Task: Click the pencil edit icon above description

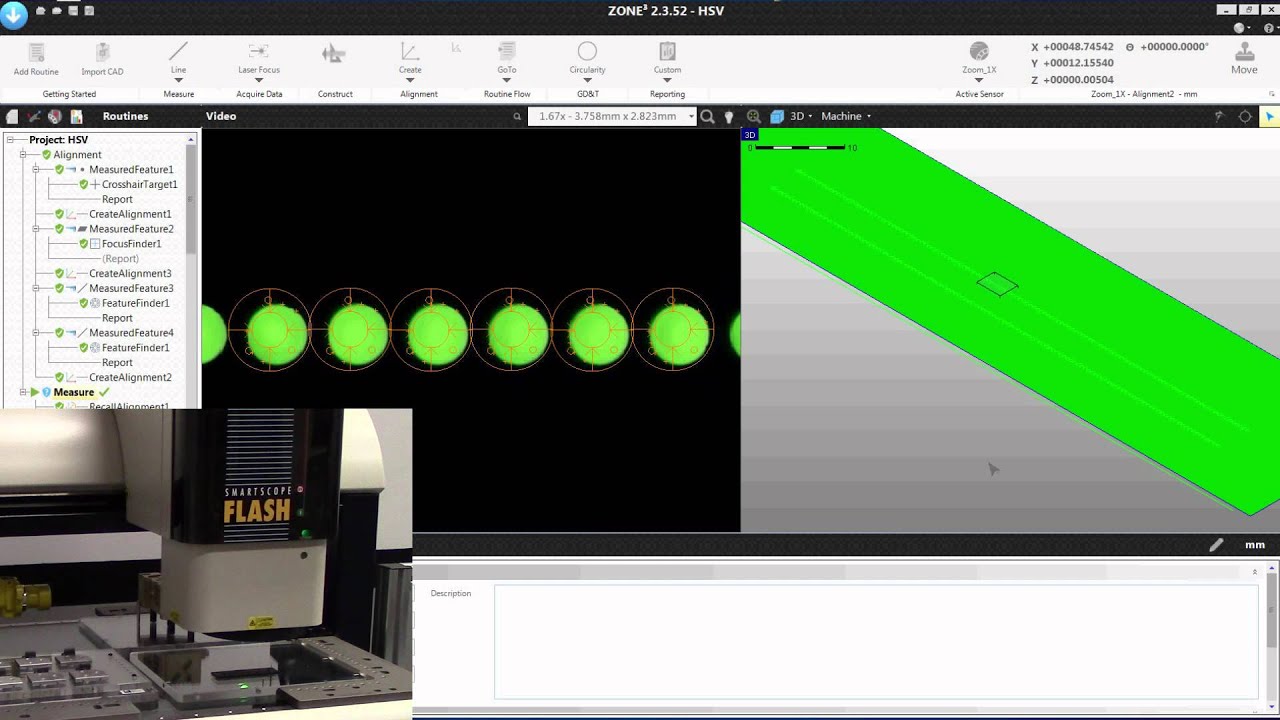Action: (x=1216, y=545)
